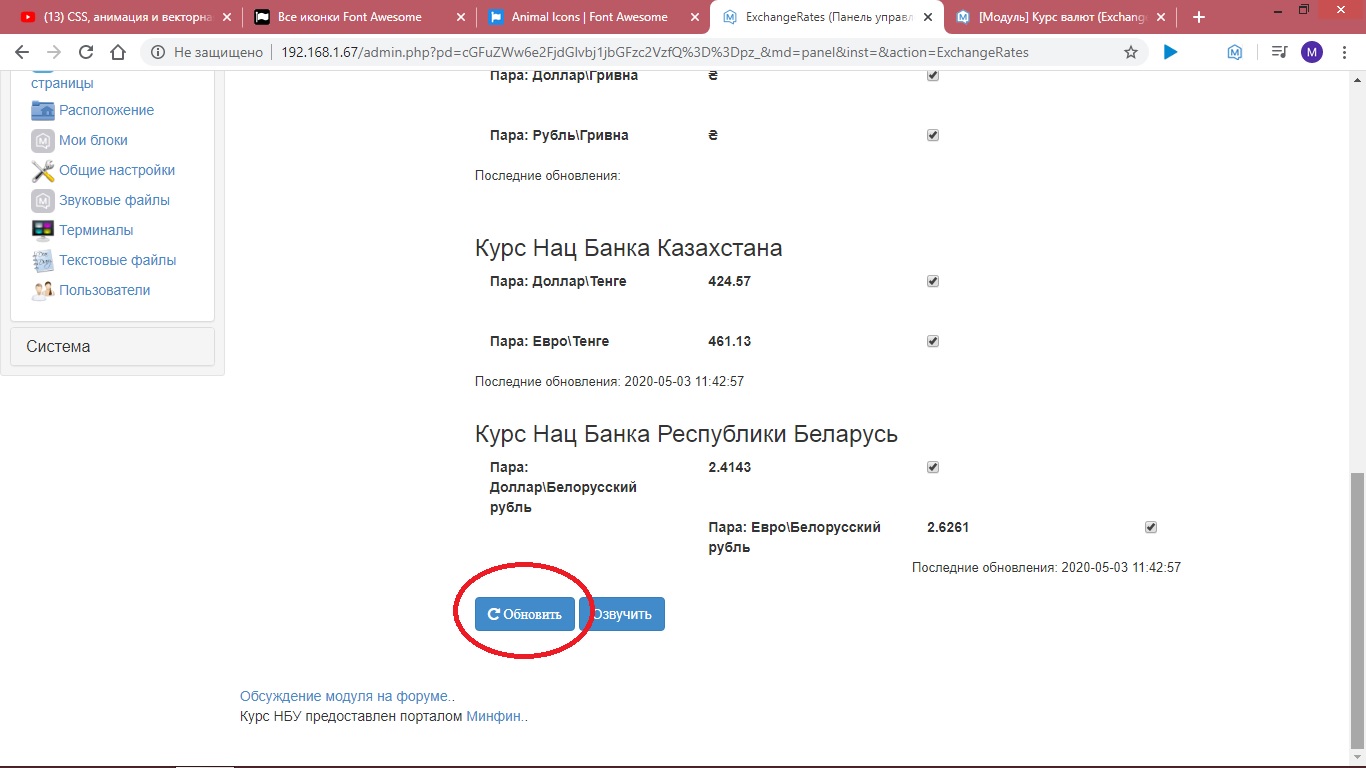Click the Мои блоки sidebar icon

43,140
